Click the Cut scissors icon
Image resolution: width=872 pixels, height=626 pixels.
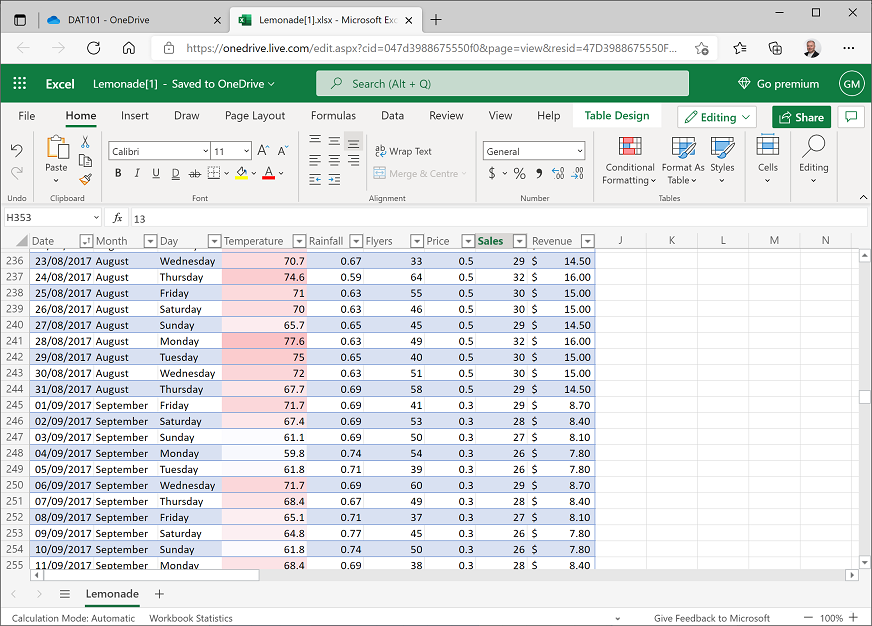(85, 143)
